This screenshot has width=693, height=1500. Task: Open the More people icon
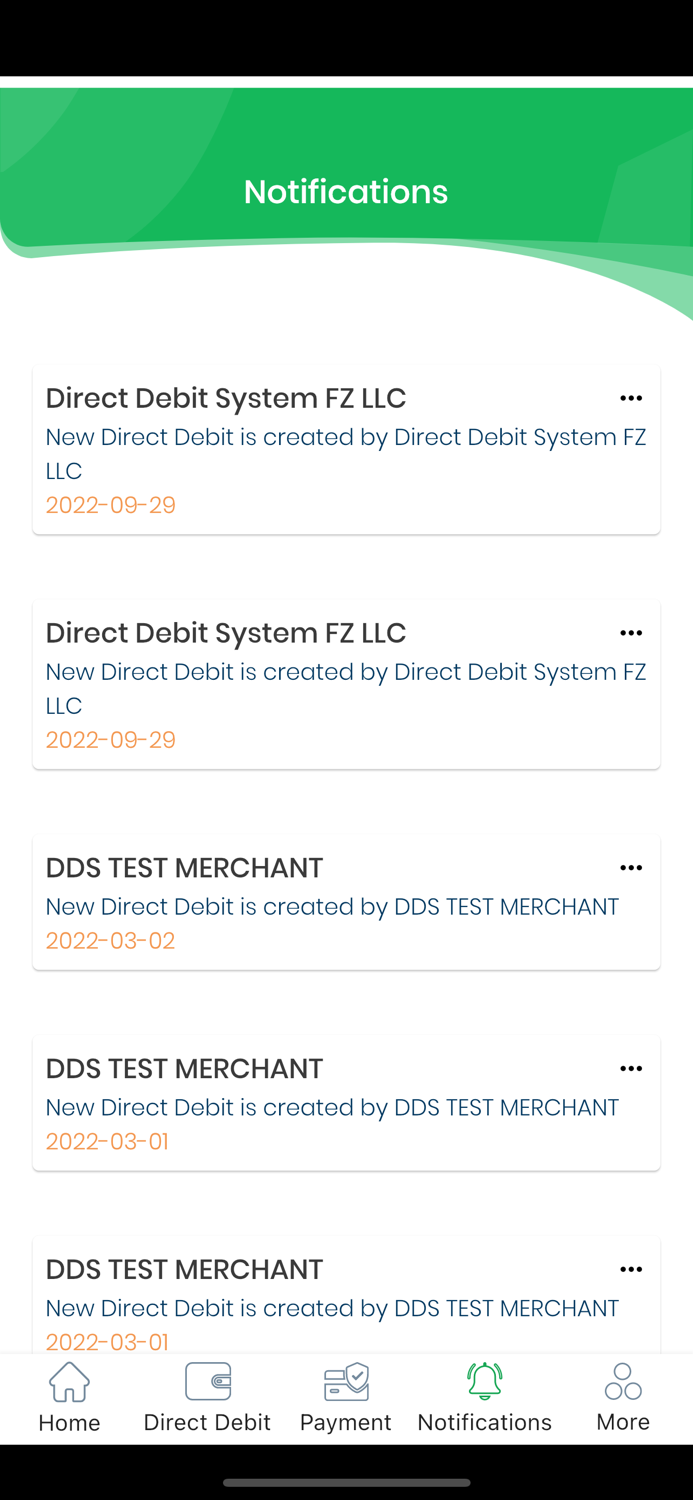tap(622, 1381)
